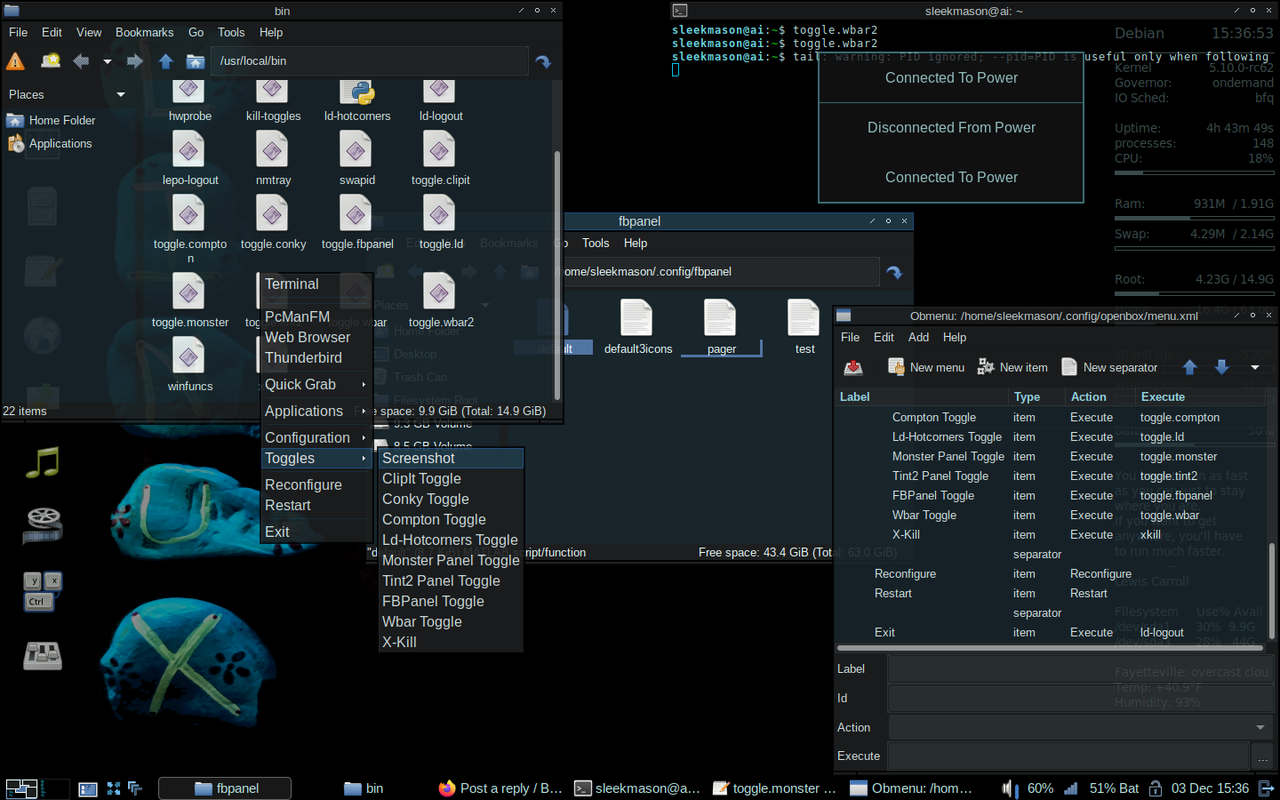Image resolution: width=1280 pixels, height=800 pixels.
Task: Click the show desktop icon in panel
Action: pyautogui.click(x=88, y=788)
